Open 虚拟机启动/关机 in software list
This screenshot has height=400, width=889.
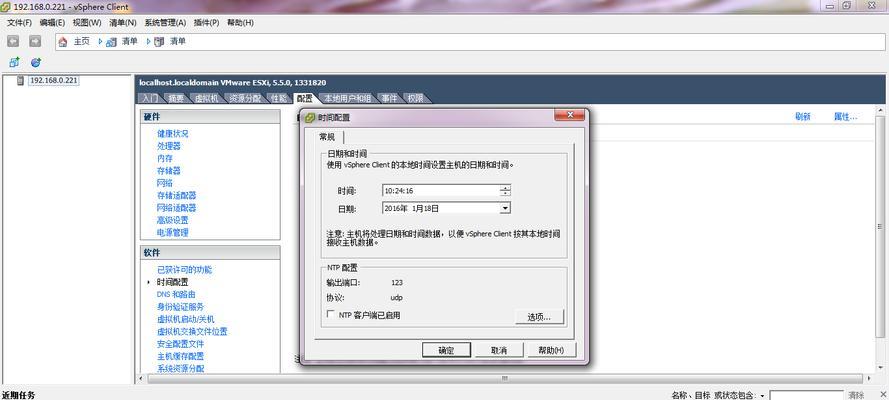(186, 320)
